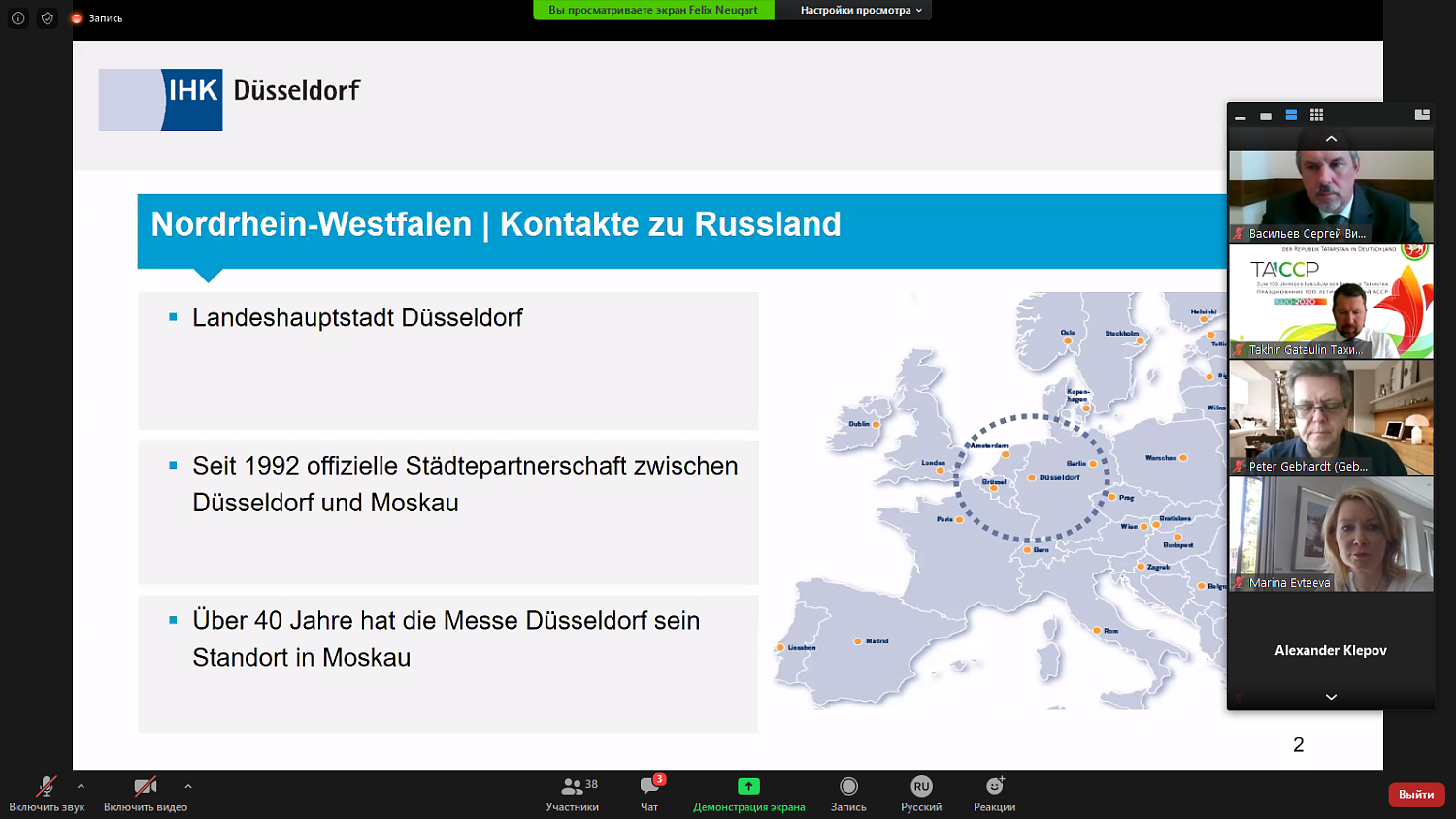Click muted mic icon on Marina Evteeva tile
The height and width of the screenshot is (819, 1456).
(x=1239, y=582)
